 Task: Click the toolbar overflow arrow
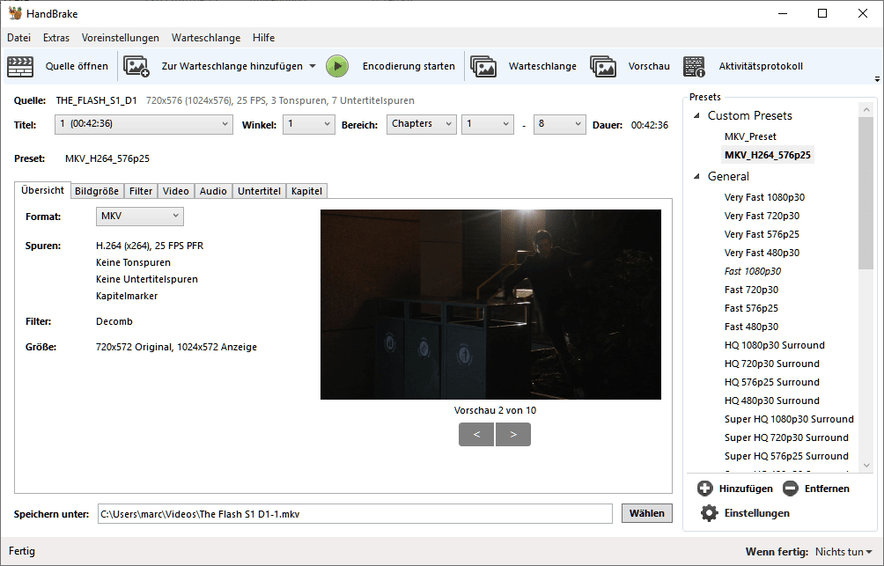click(877, 79)
